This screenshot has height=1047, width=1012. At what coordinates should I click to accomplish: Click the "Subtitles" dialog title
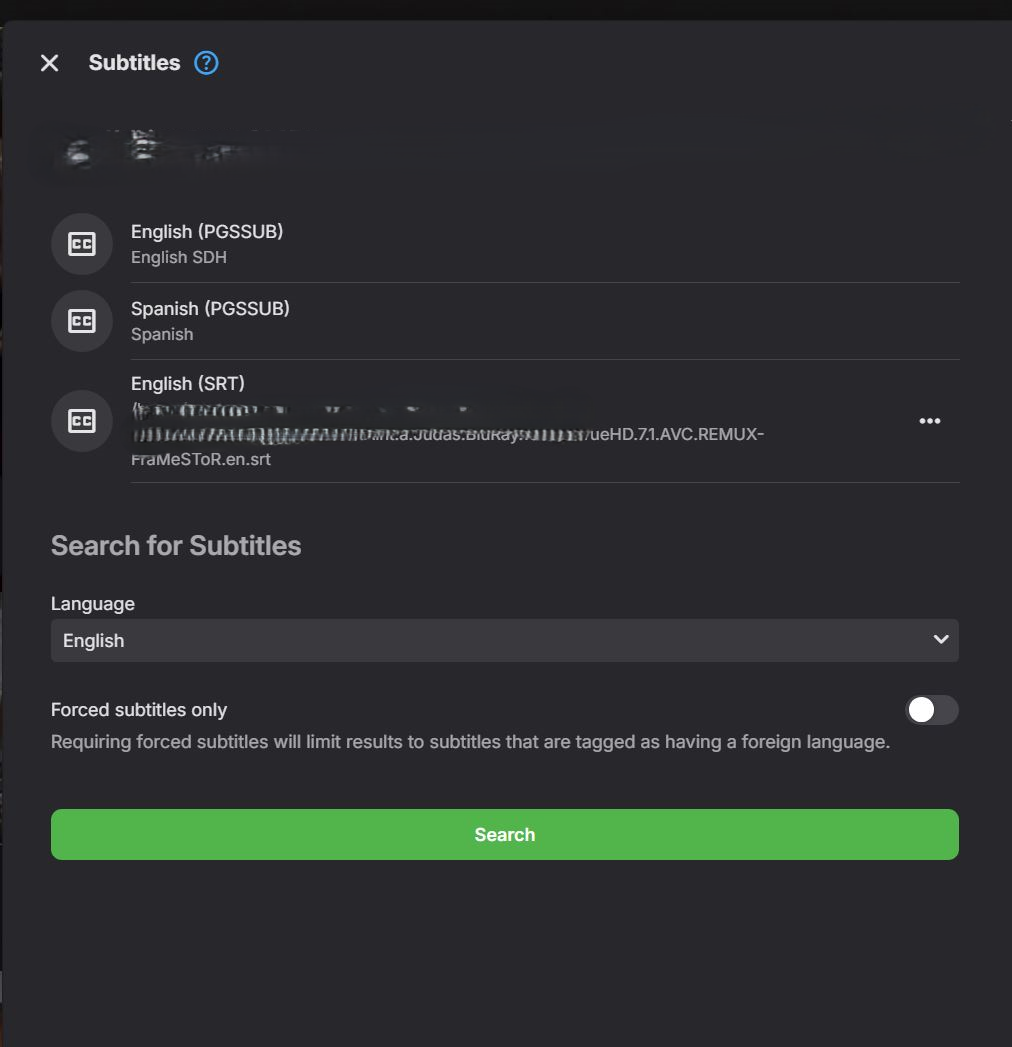click(x=134, y=63)
